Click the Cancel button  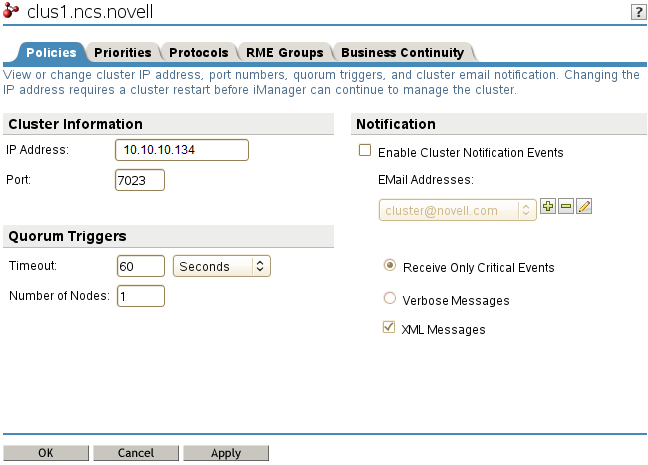coord(135,453)
